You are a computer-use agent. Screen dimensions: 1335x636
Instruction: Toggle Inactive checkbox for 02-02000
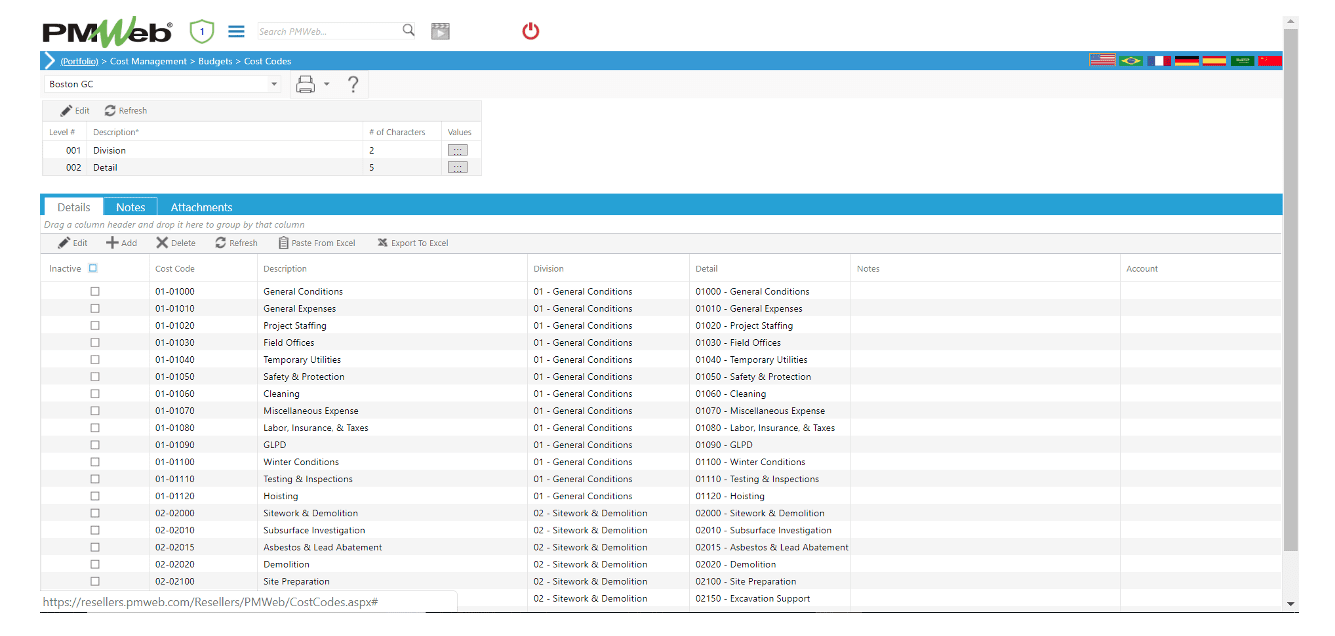click(95, 512)
